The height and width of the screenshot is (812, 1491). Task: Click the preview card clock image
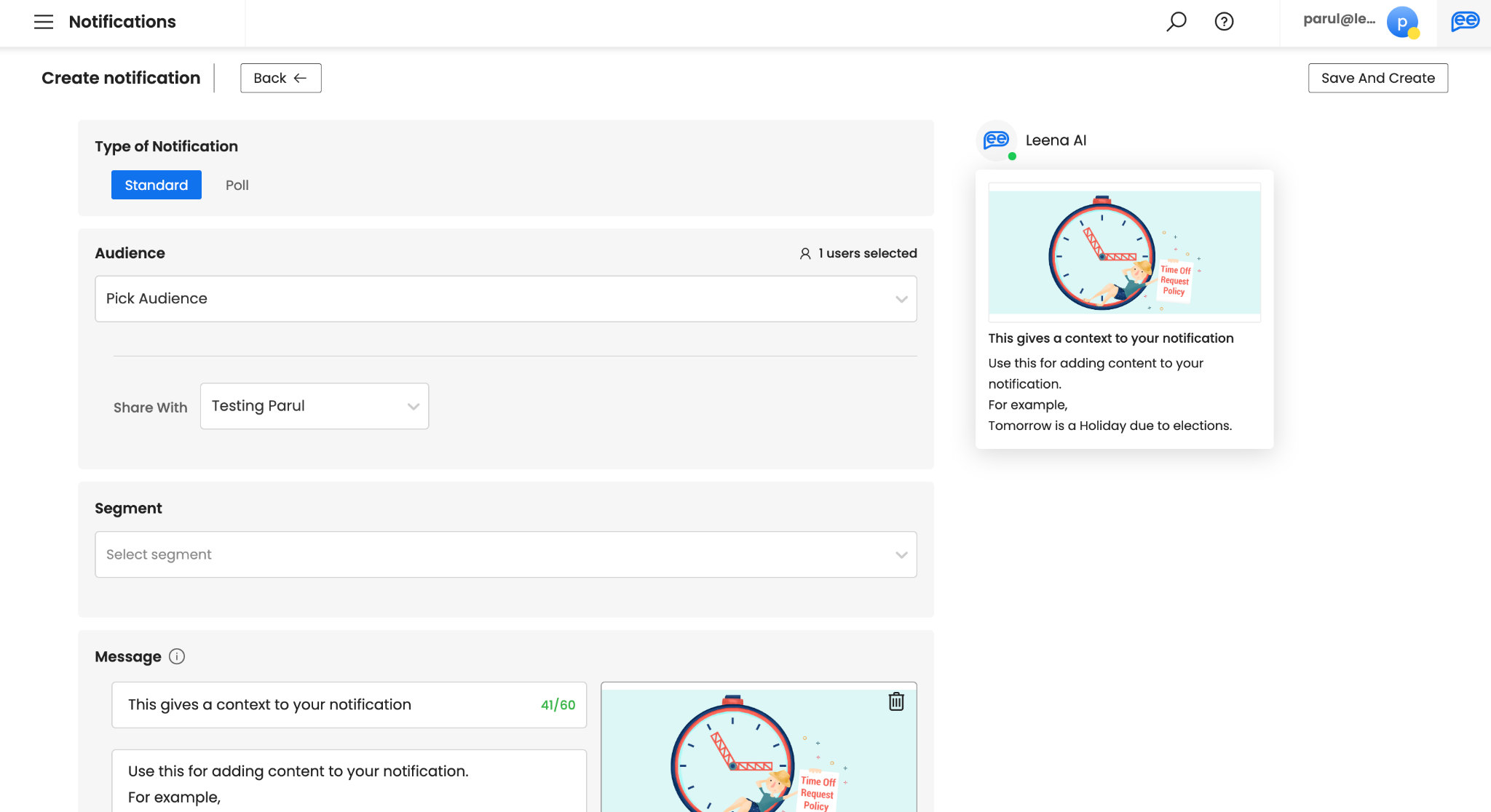(1124, 252)
